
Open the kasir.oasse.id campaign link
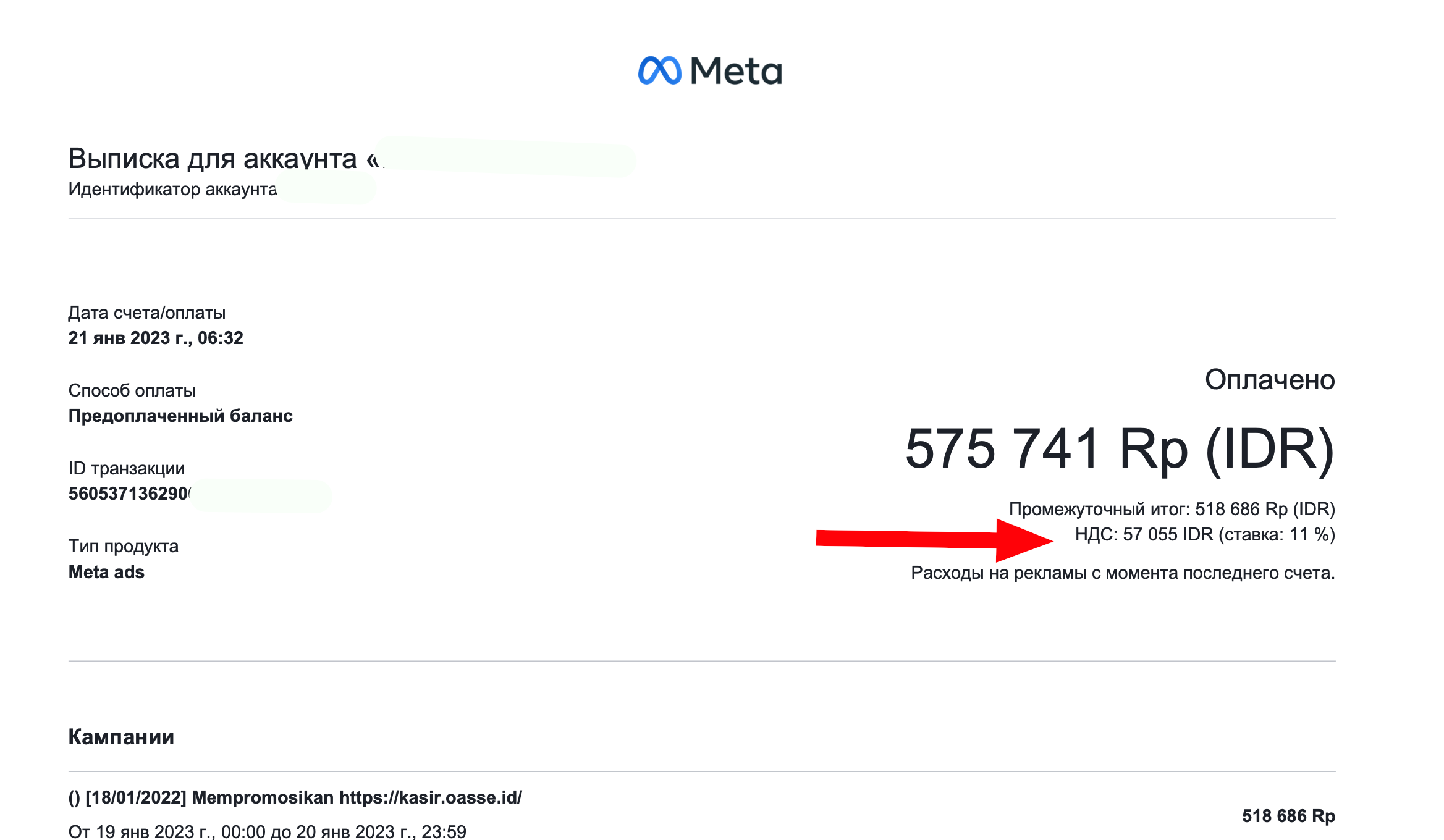point(430,797)
